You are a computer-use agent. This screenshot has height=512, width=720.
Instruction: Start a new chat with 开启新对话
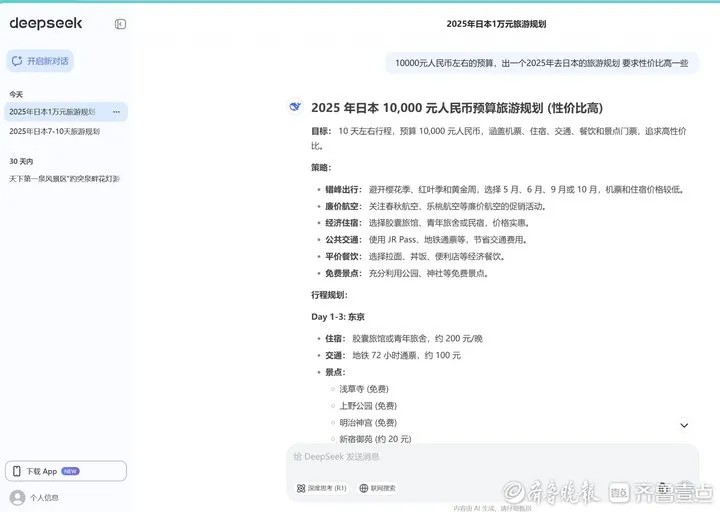40,61
